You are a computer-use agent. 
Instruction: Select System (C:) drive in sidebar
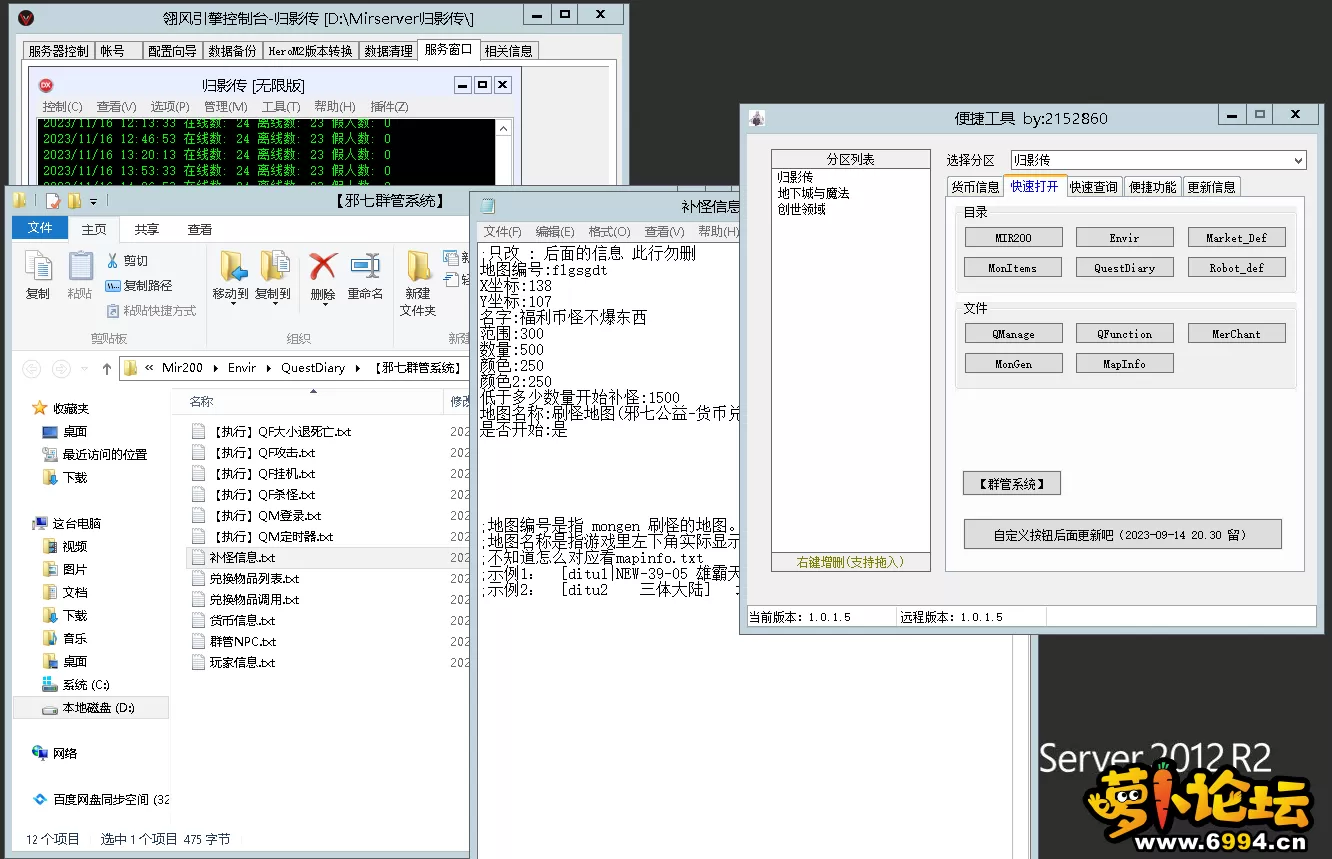coord(76,684)
